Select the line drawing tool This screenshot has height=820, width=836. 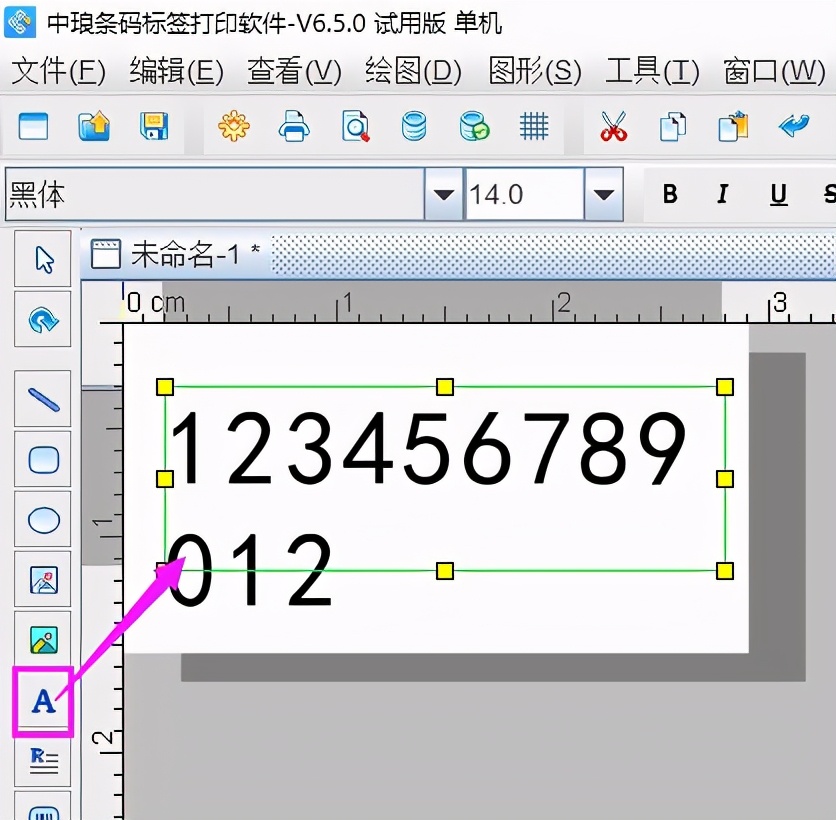[x=43, y=399]
